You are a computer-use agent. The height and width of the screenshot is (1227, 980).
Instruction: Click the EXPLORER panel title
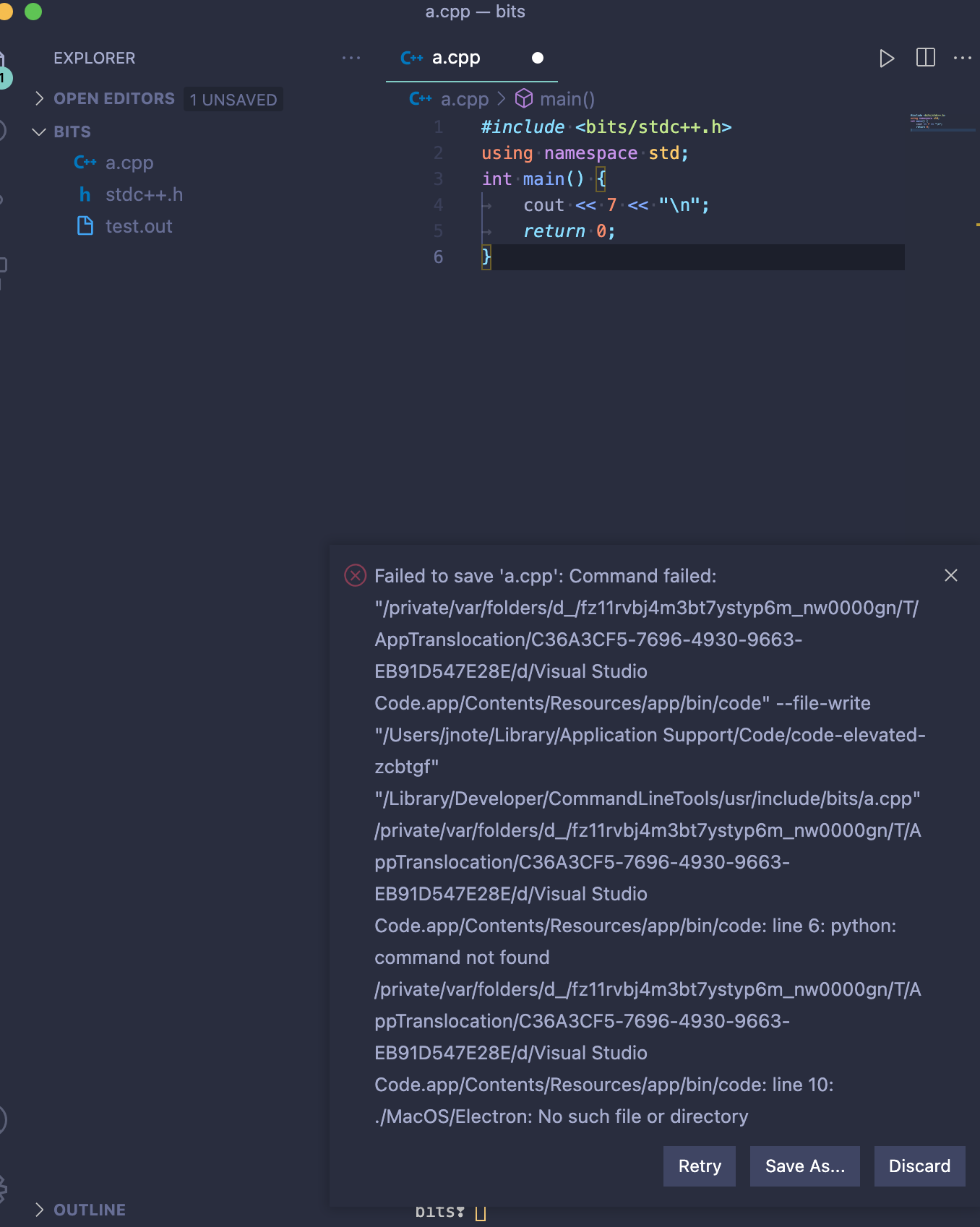pyautogui.click(x=94, y=58)
